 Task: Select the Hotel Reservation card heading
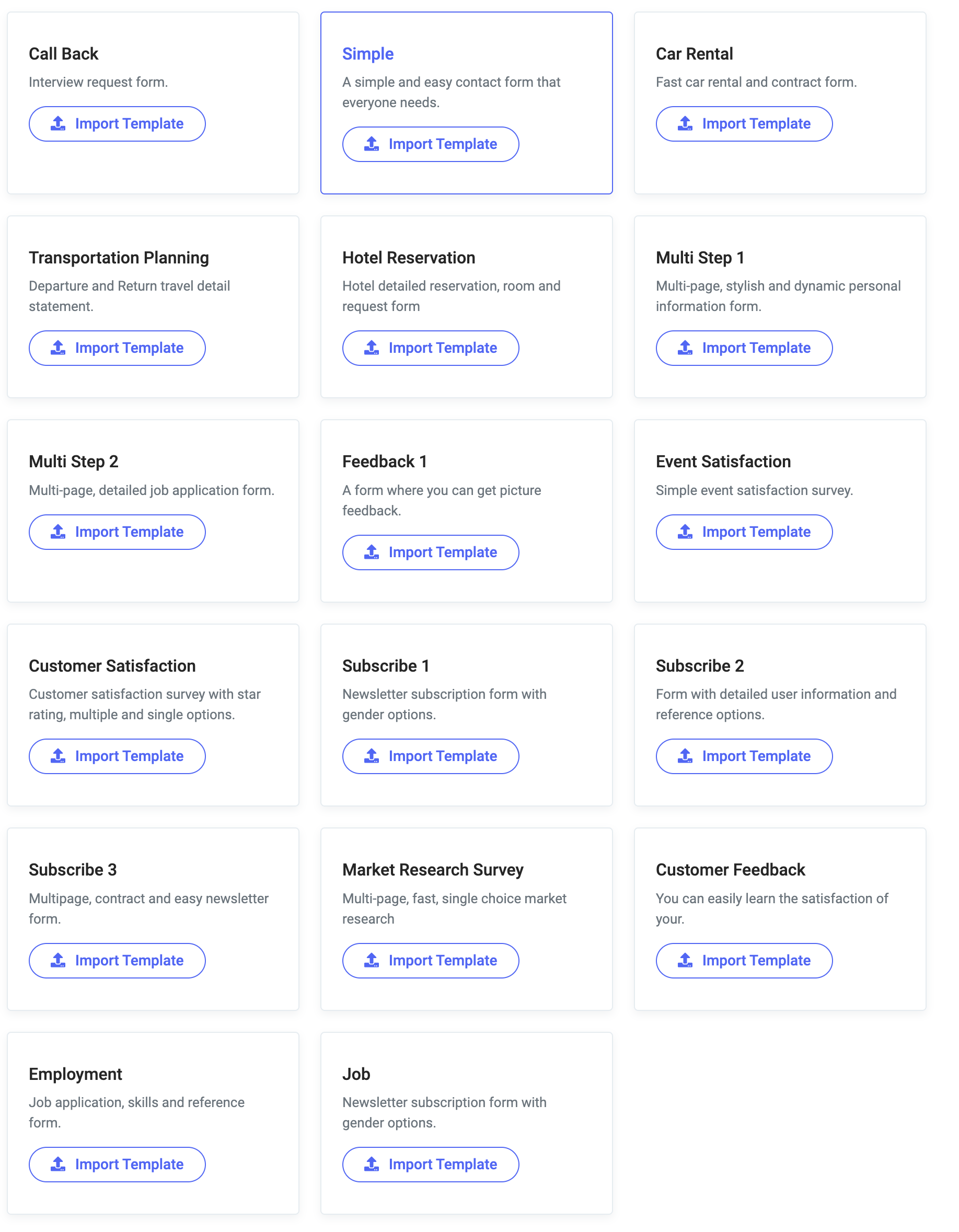[408, 258]
